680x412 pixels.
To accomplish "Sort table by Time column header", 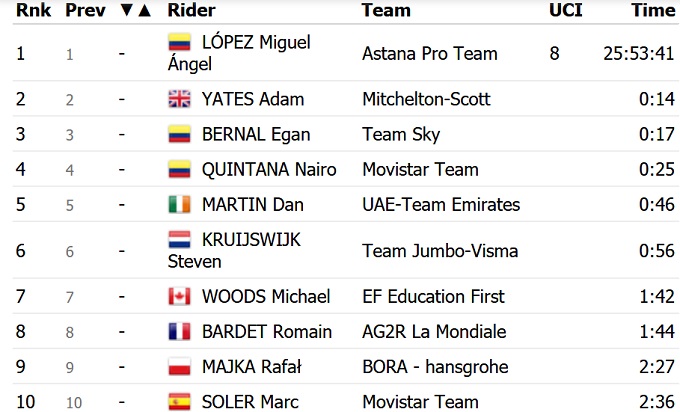I will (653, 11).
